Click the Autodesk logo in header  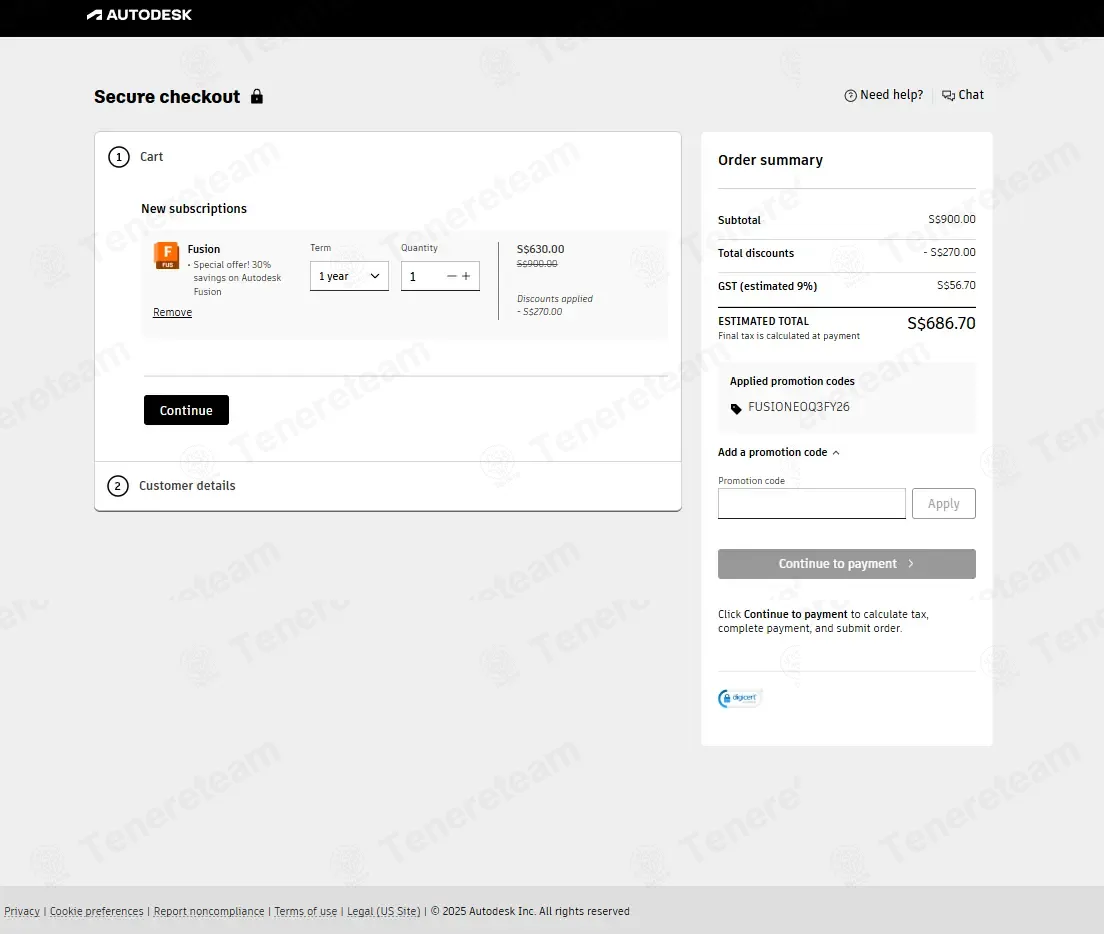click(139, 15)
